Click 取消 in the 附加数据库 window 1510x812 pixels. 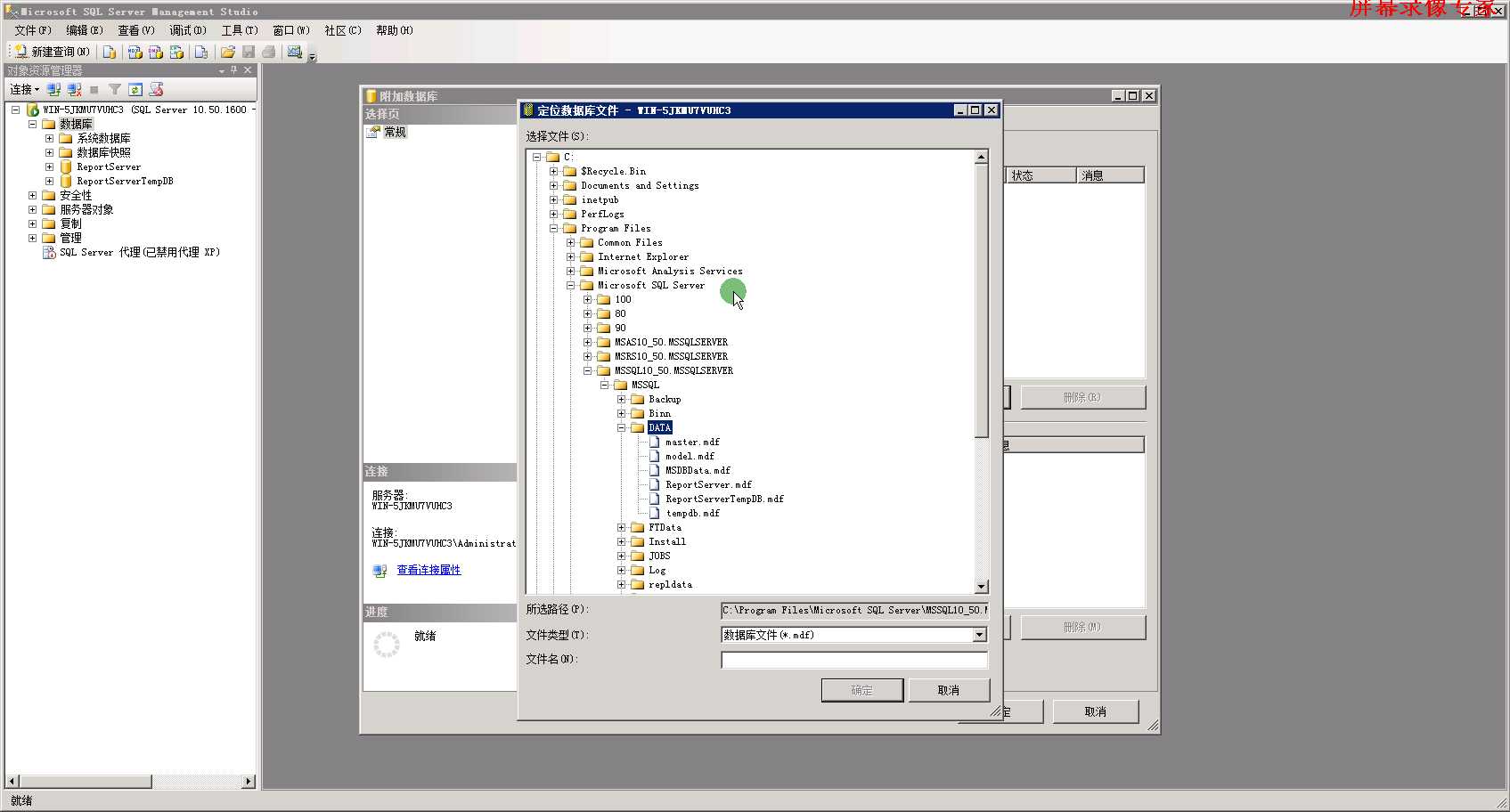(x=1096, y=711)
